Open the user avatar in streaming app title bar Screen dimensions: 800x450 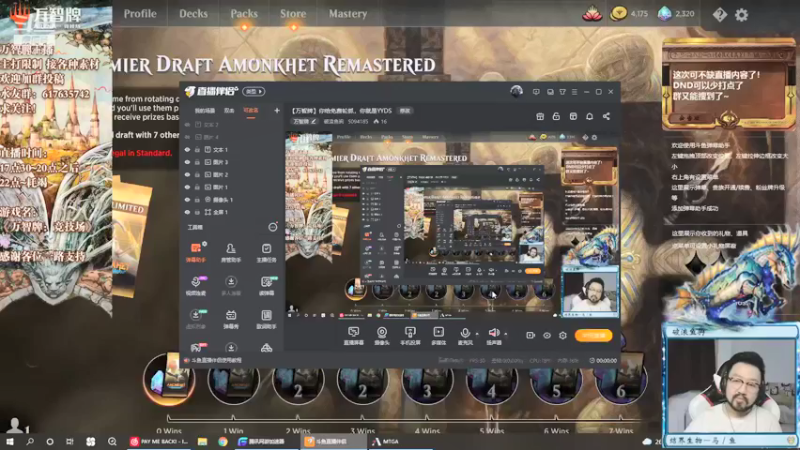[516, 91]
